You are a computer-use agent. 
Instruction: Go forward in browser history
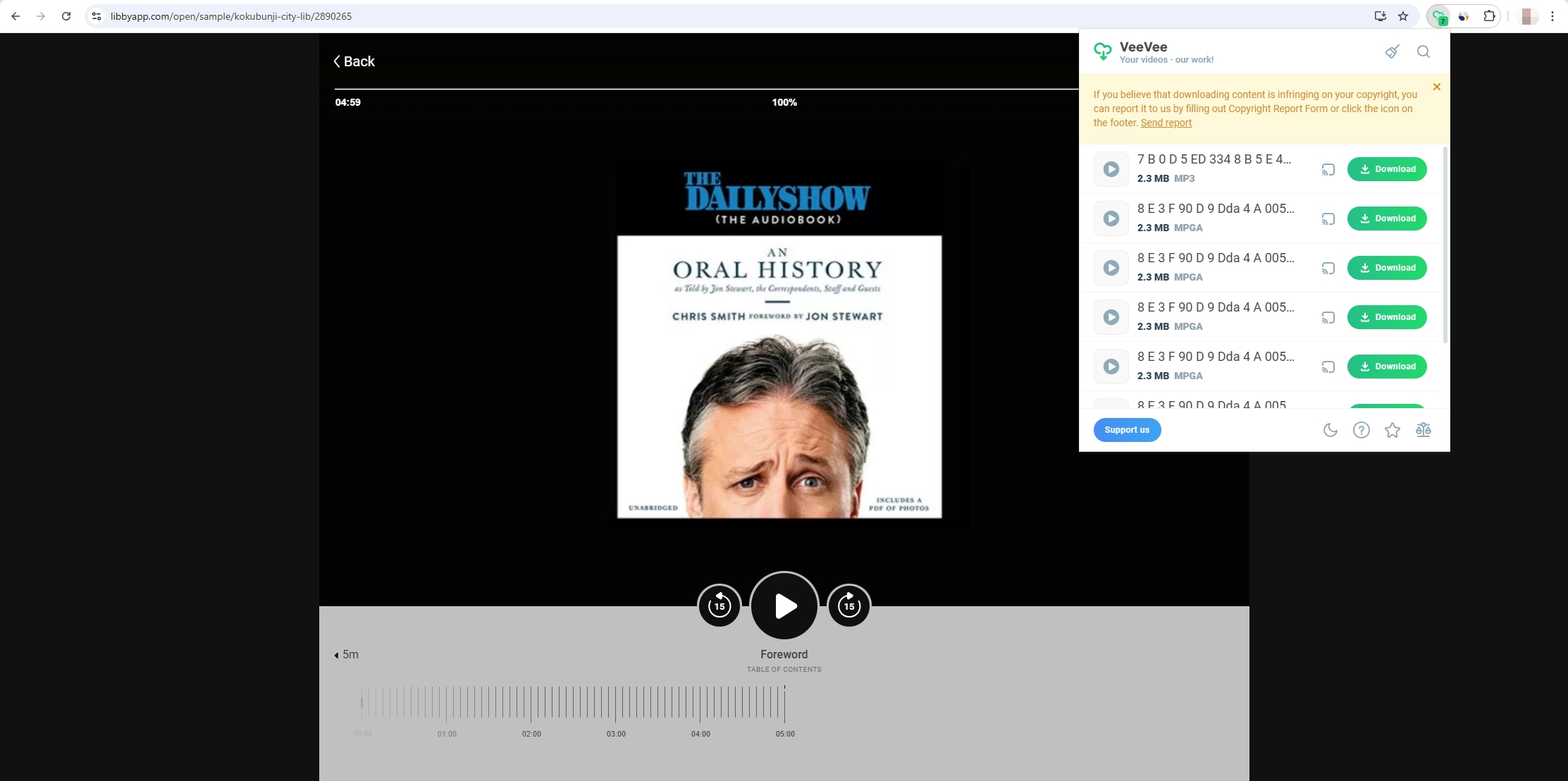pos(41,16)
